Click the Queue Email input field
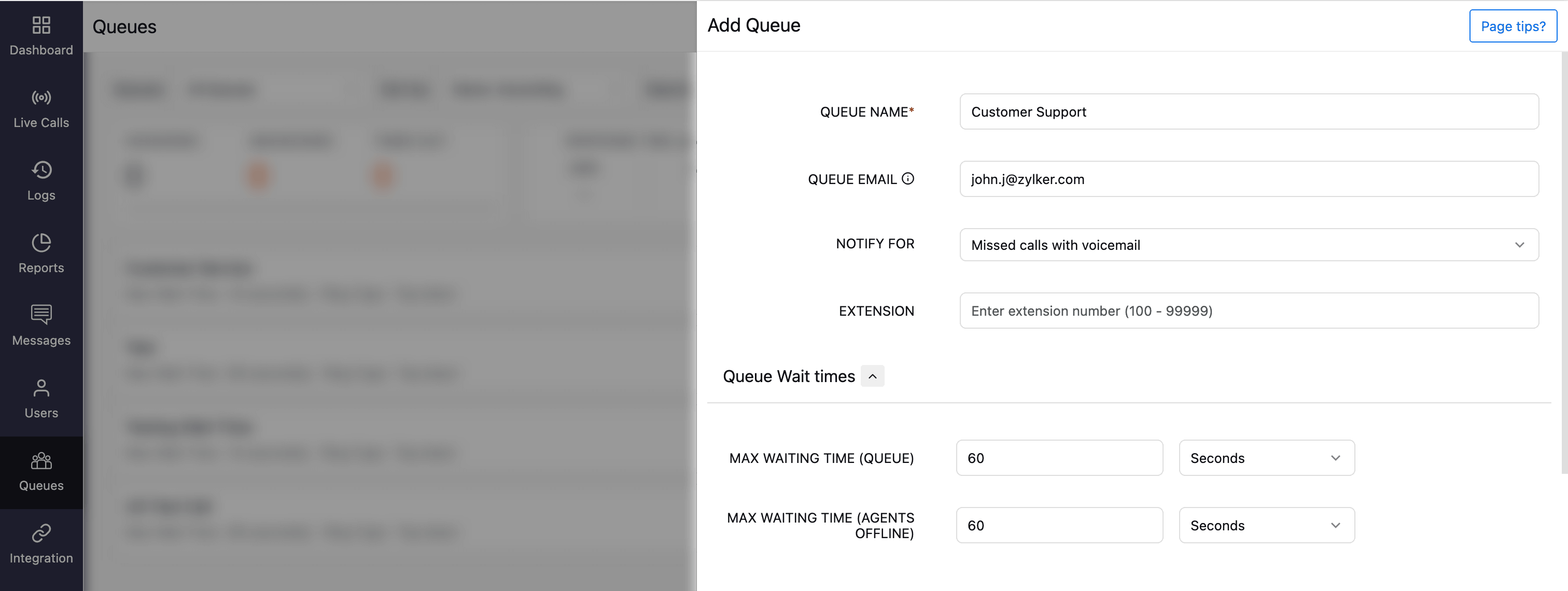This screenshot has width=1568, height=591. point(1249,179)
